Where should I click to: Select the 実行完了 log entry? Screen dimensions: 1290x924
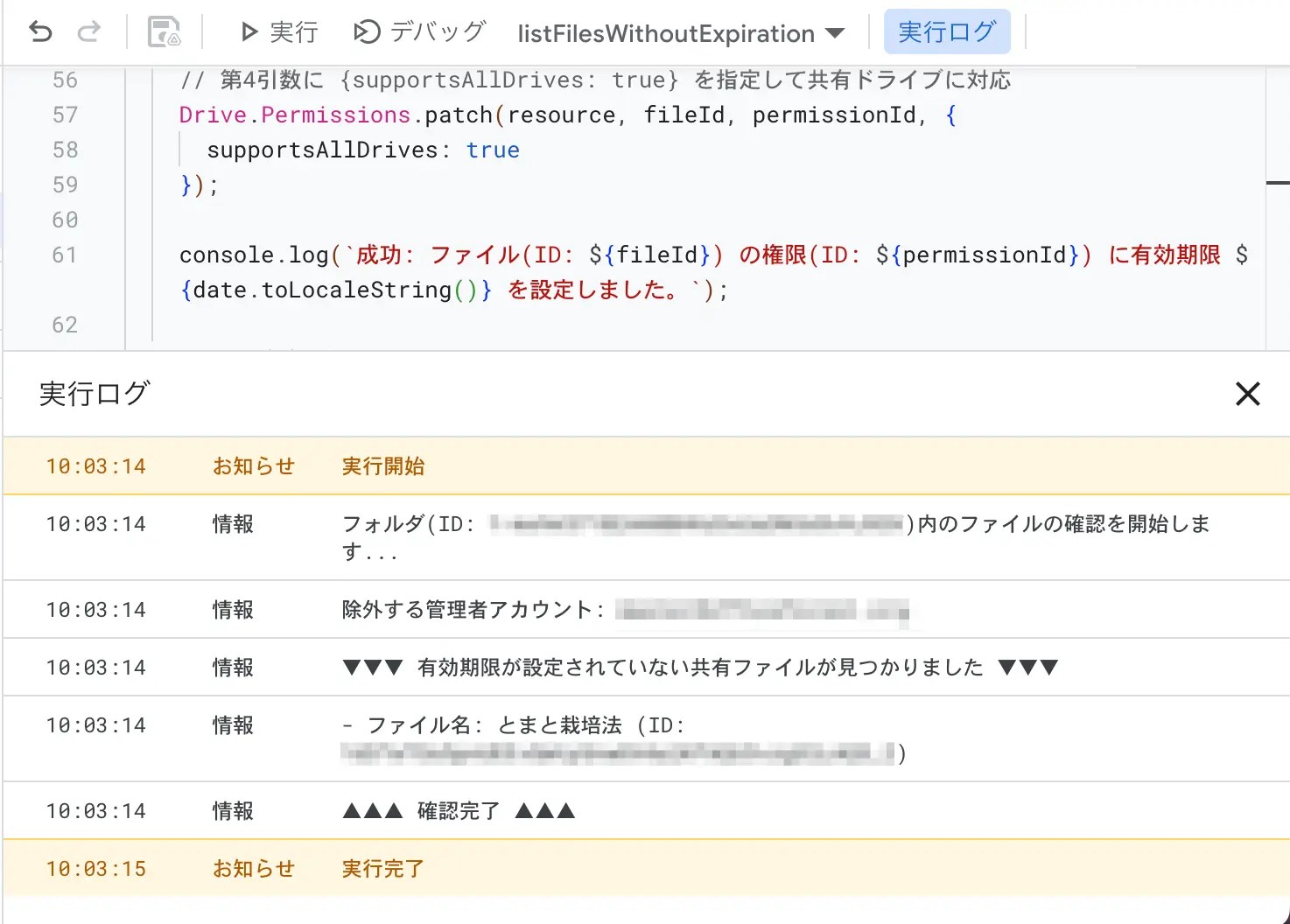click(x=383, y=869)
